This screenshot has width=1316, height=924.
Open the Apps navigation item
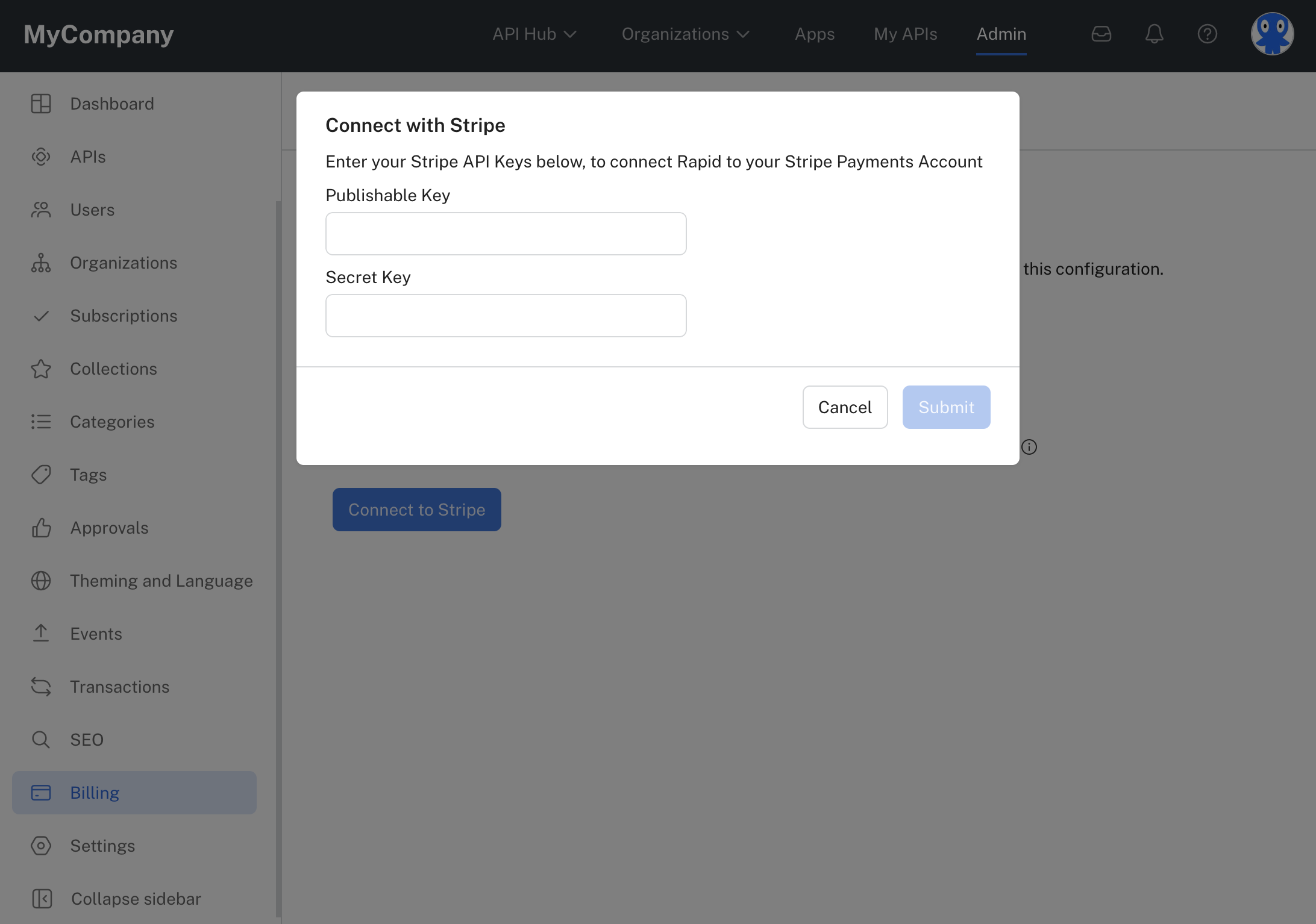click(x=814, y=34)
